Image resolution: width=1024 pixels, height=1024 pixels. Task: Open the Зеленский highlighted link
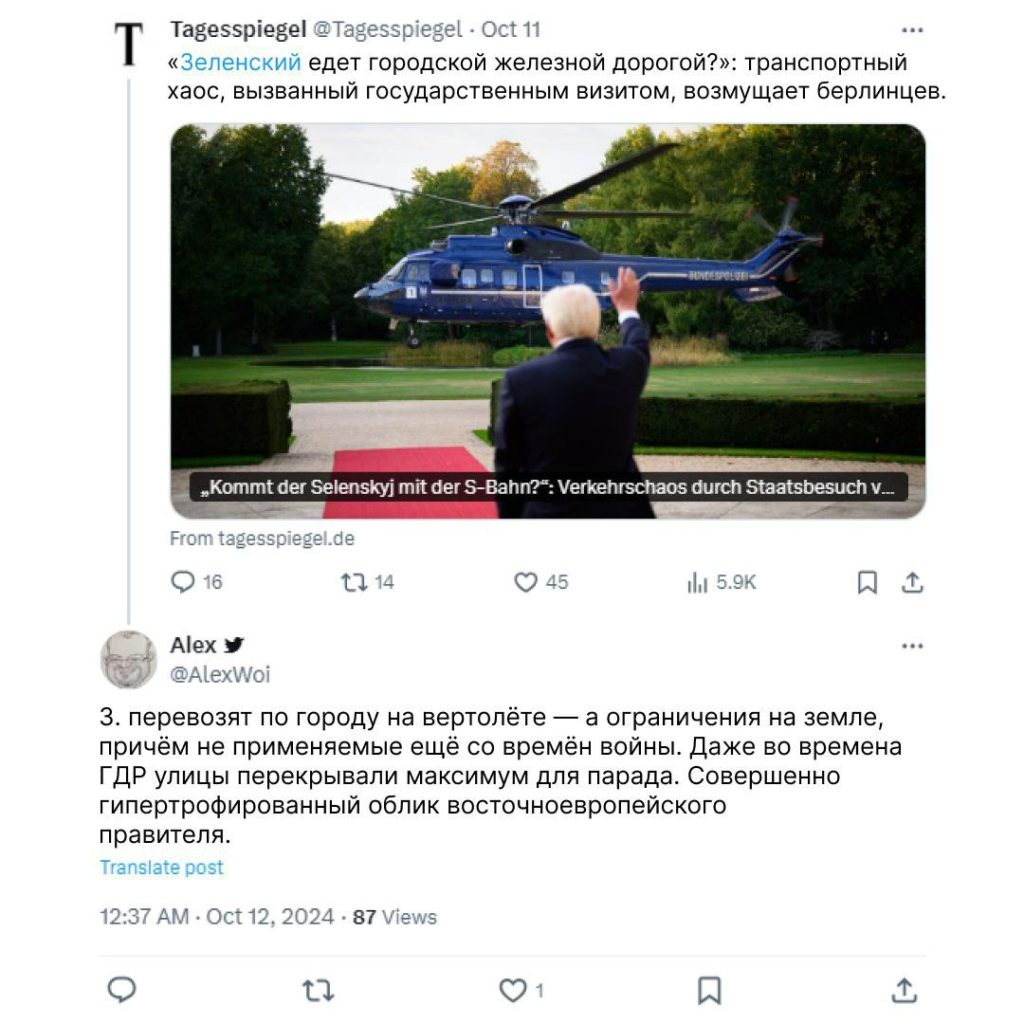pyautogui.click(x=240, y=62)
